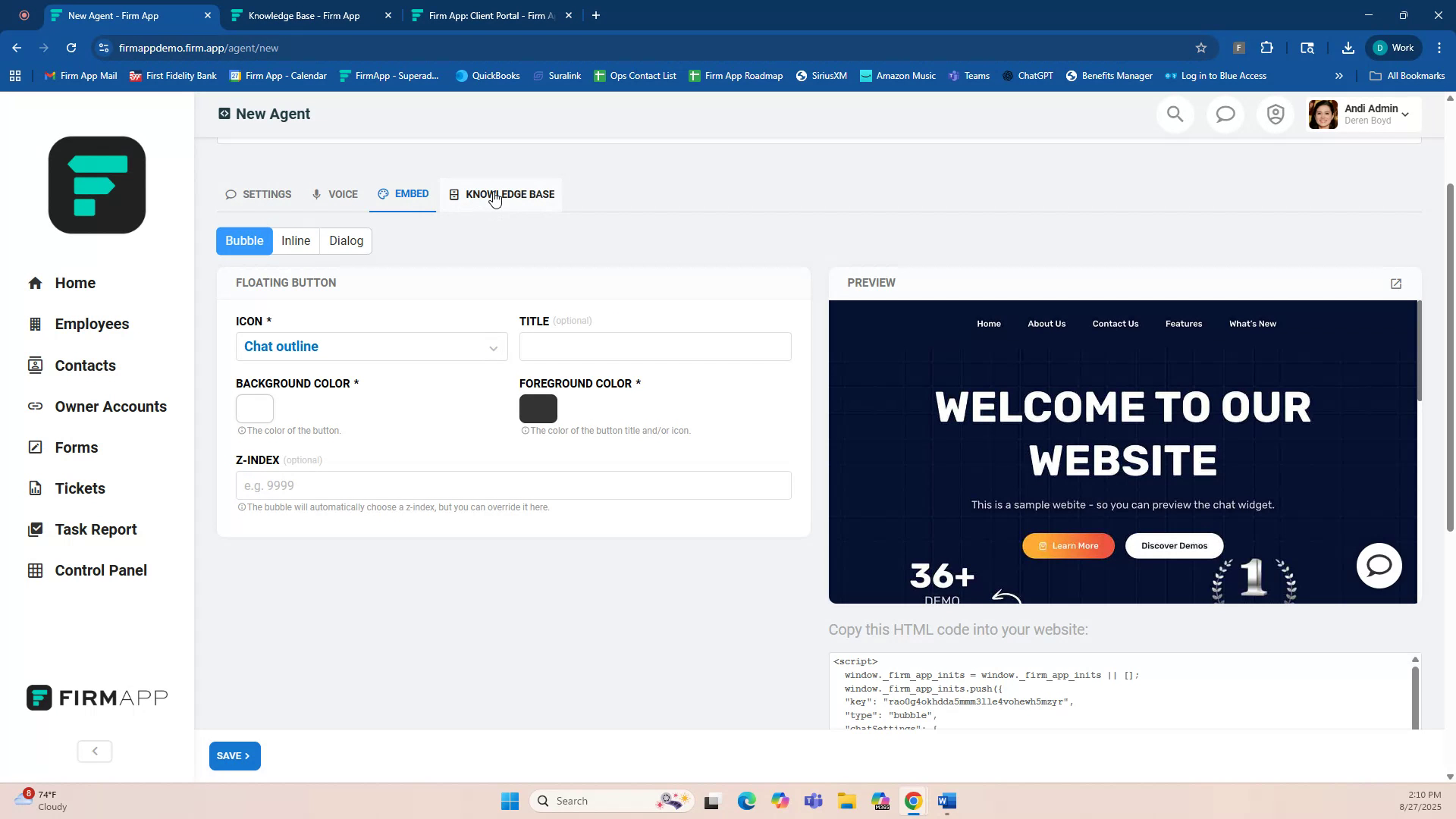This screenshot has height=819, width=1456.
Task: Click the Owner Accounts link icon
Action: pos(36,406)
